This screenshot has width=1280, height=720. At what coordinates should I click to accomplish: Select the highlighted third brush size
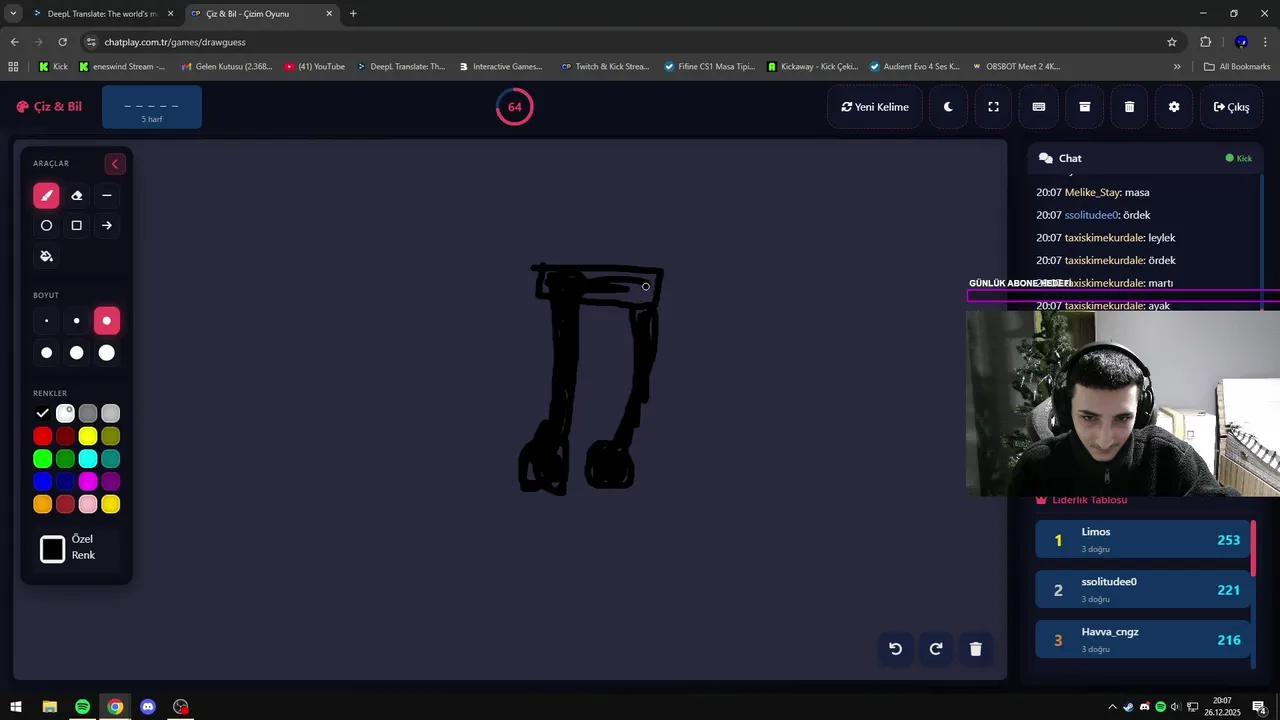click(107, 321)
